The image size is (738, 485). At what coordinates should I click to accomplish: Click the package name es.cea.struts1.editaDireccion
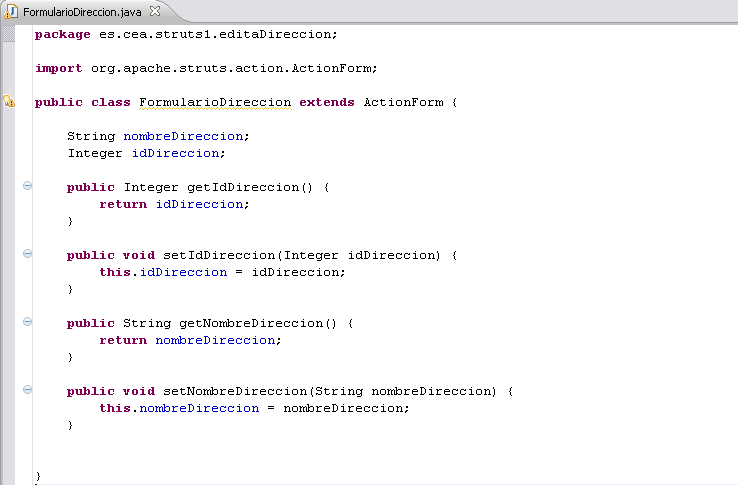(x=216, y=34)
